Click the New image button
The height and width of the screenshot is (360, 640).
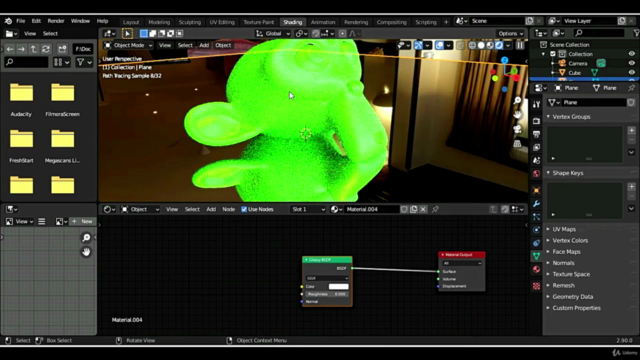pos(82,221)
